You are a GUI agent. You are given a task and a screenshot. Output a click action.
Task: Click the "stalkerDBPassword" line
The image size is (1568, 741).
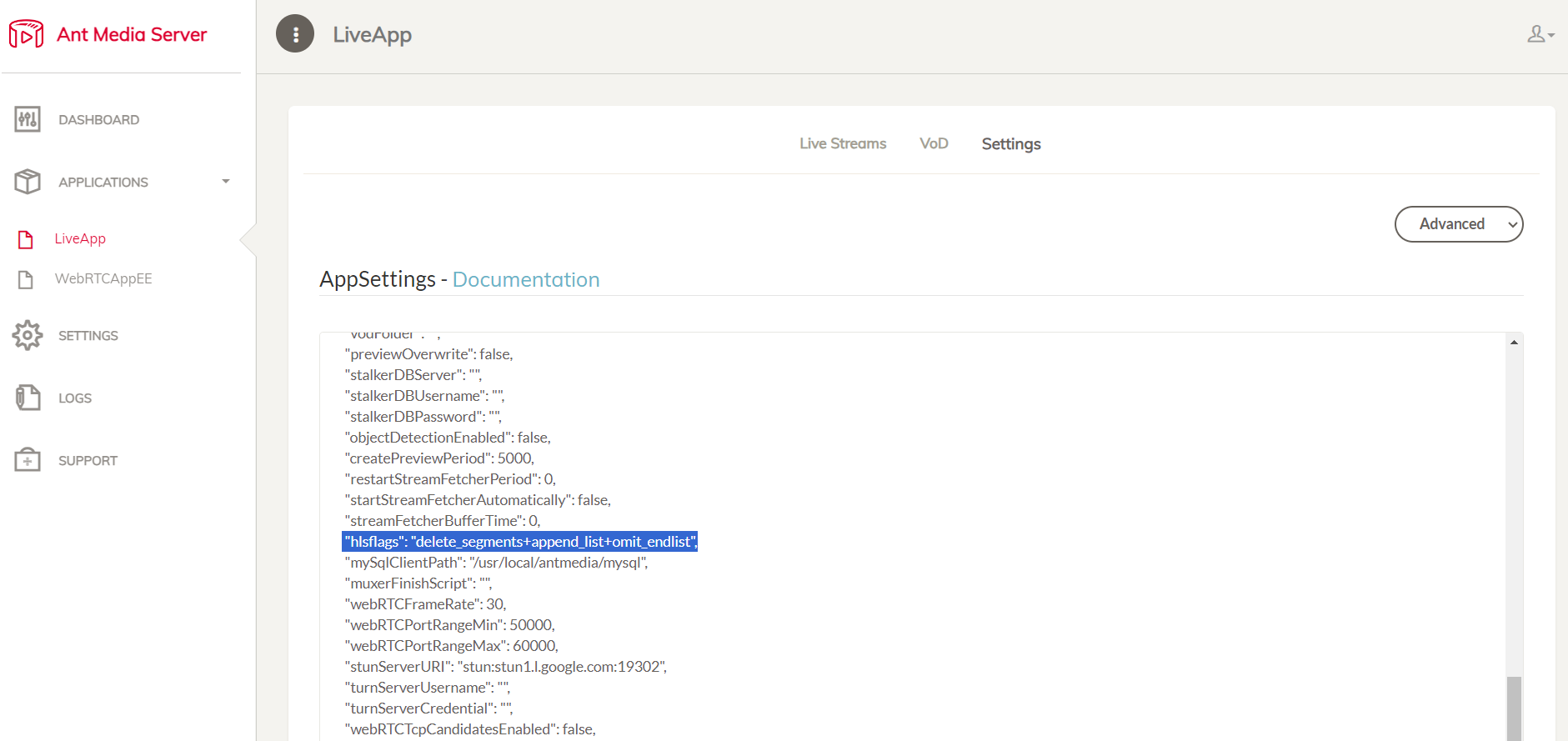click(x=423, y=417)
